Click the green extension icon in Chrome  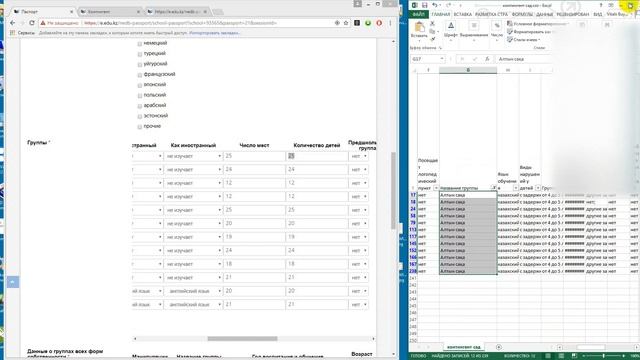[368, 23]
